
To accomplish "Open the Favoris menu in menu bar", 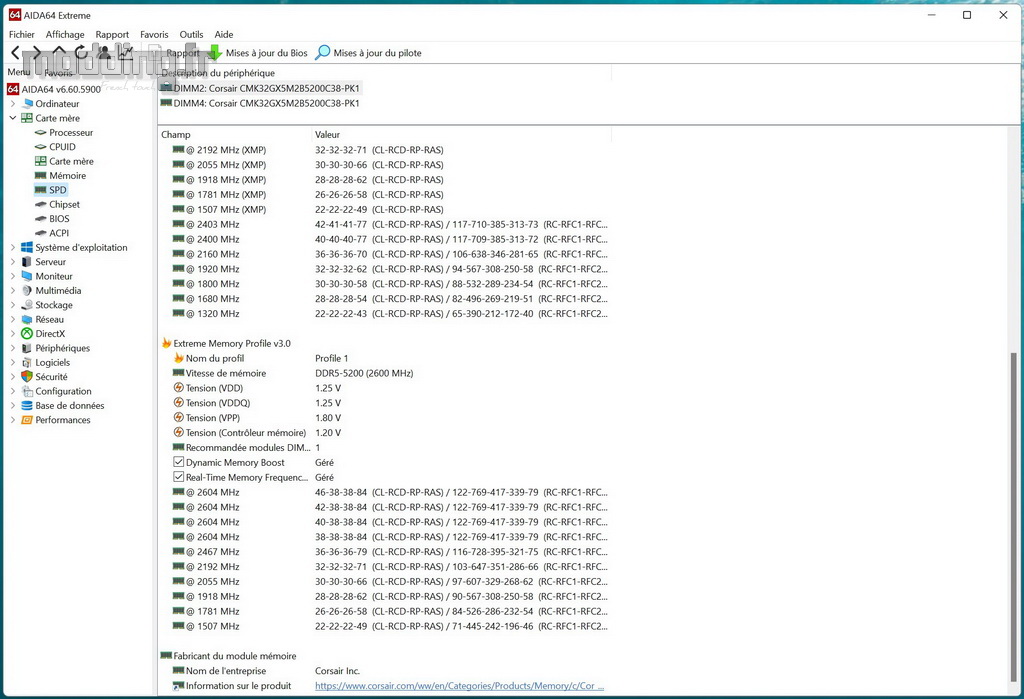I will 154,34.
